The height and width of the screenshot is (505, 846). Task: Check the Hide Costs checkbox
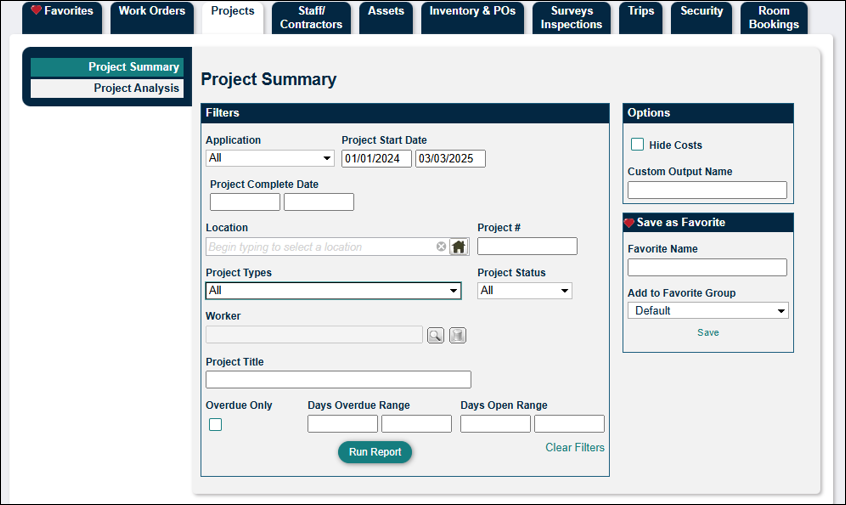click(637, 145)
